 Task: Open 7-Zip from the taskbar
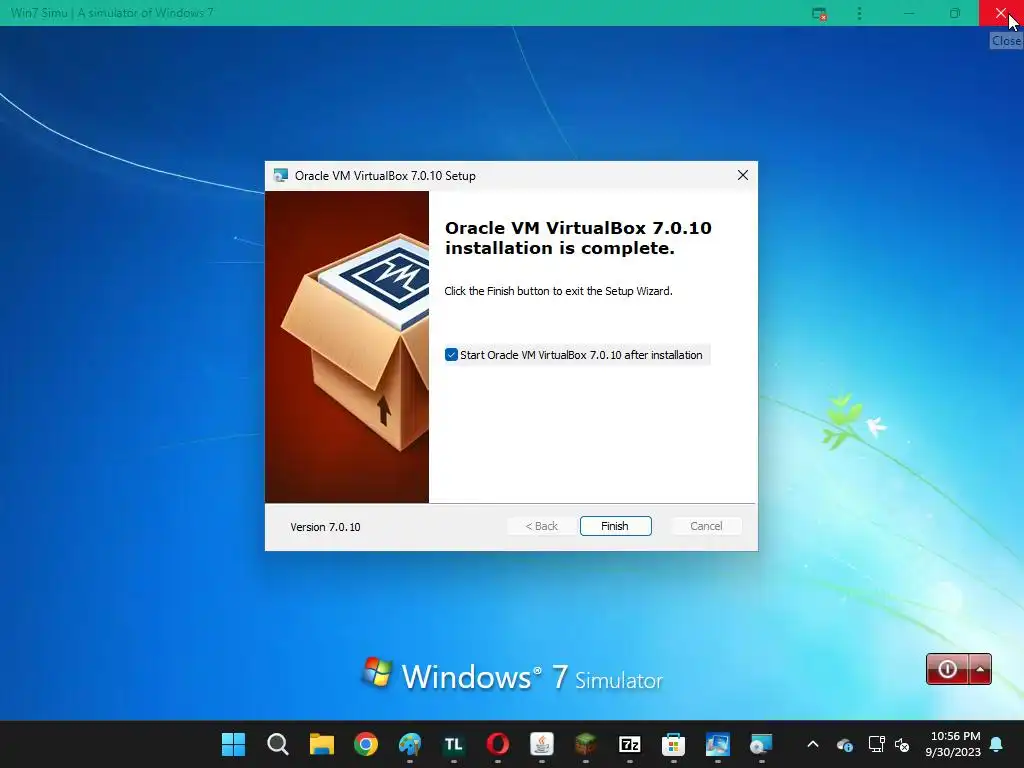pos(630,744)
